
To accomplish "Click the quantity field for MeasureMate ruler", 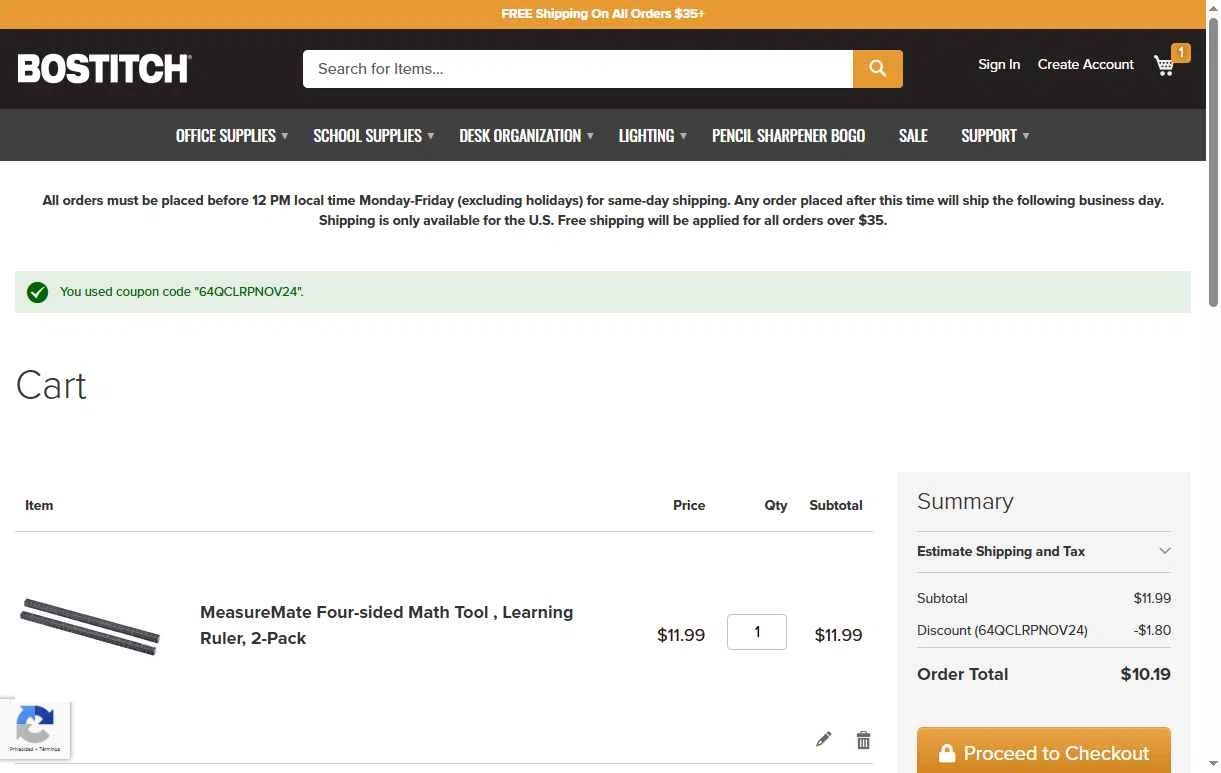I will (x=757, y=632).
